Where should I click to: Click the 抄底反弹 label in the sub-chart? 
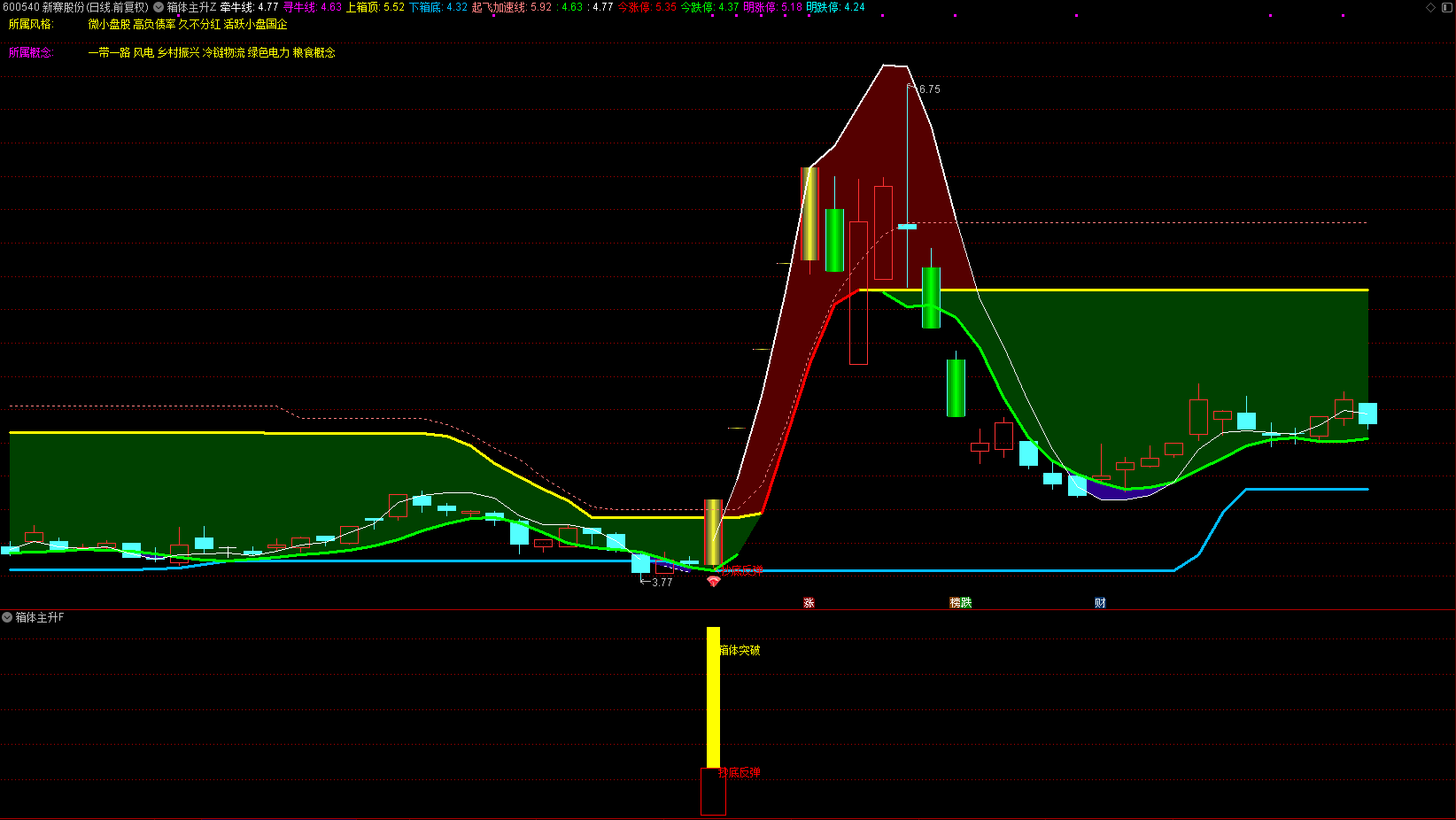(x=740, y=772)
